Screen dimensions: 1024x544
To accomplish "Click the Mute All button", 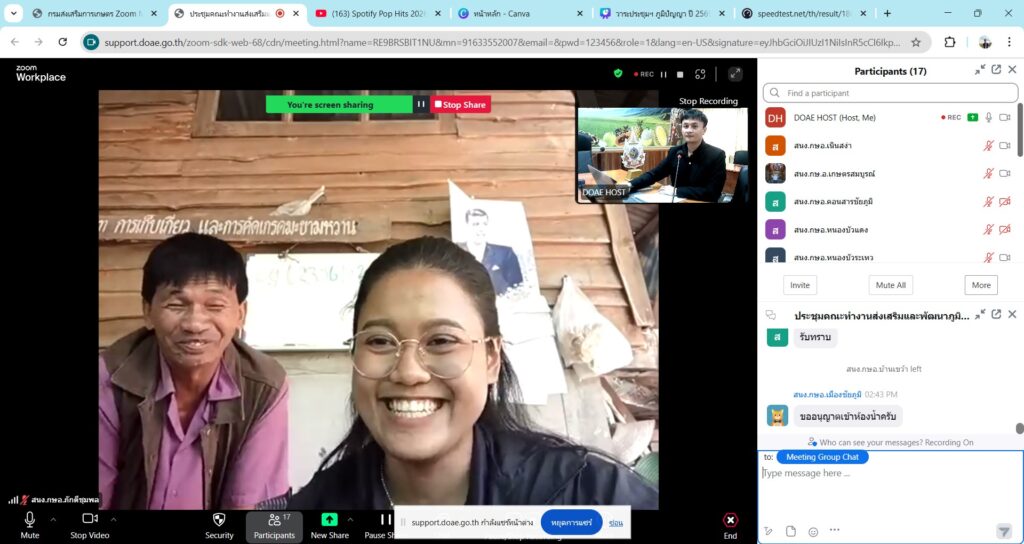I will (890, 285).
